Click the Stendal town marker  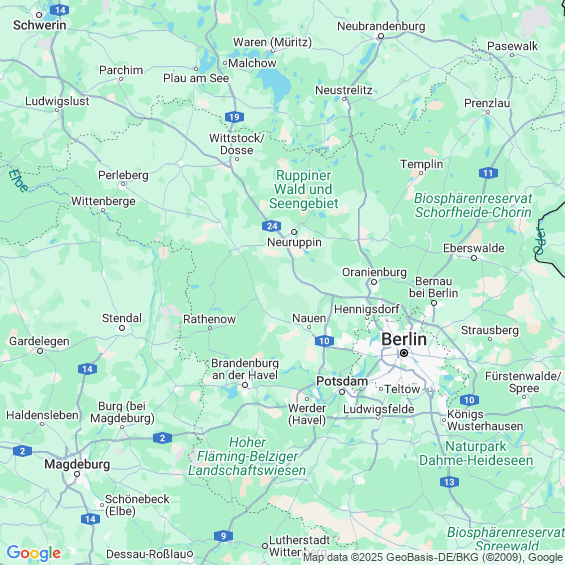122,328
